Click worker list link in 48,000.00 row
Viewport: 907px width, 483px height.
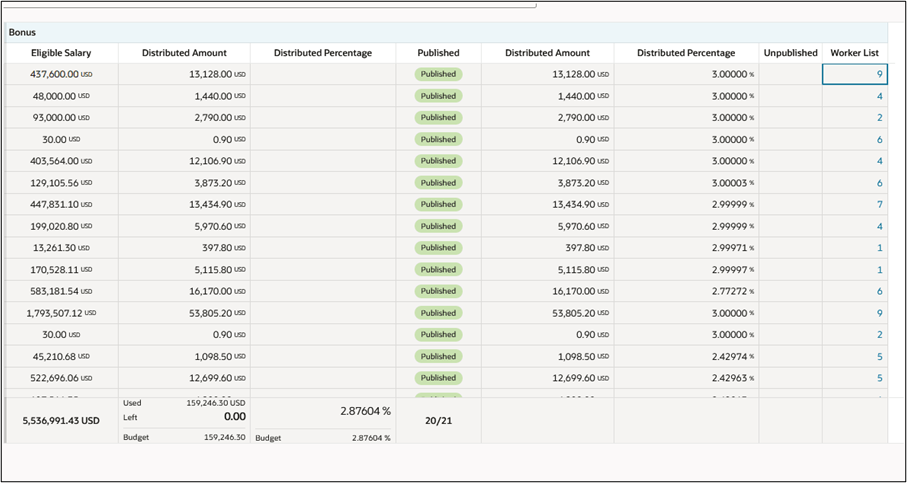(879, 97)
